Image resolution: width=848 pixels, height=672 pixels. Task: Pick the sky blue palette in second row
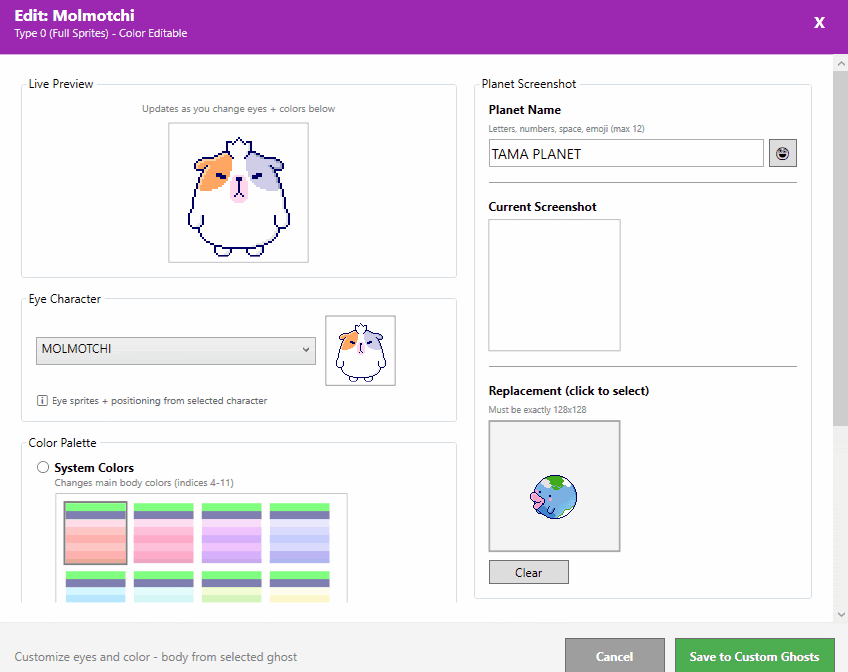[x=96, y=586]
